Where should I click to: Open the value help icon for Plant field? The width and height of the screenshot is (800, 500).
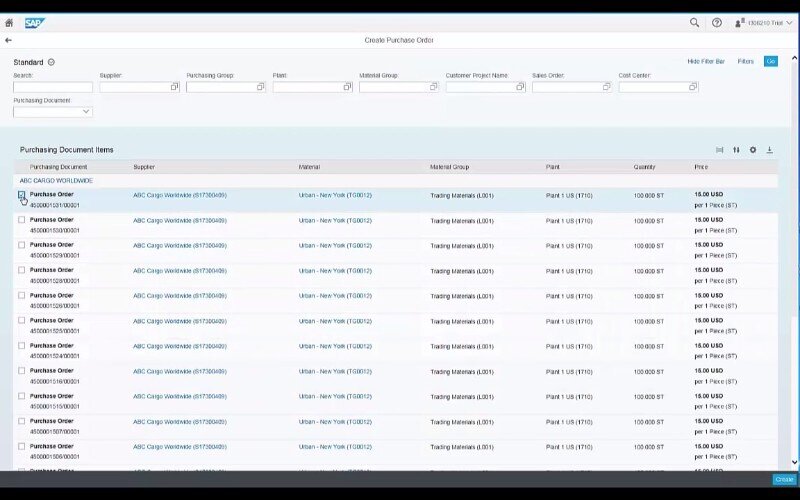coord(347,87)
